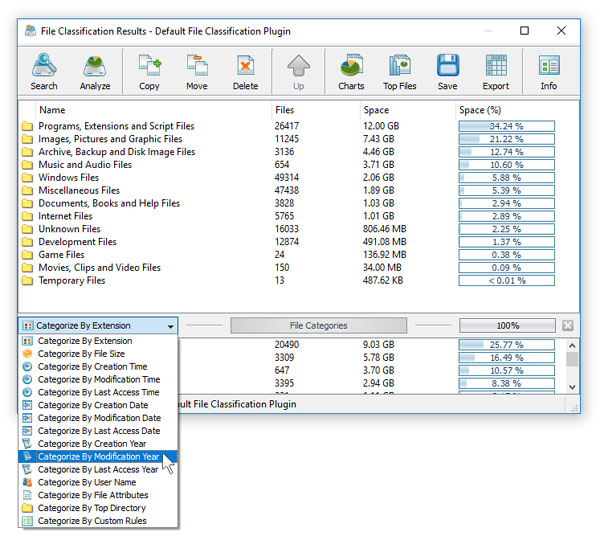The width and height of the screenshot is (600, 536).
Task: Choose Categorize By Last Access Date option
Action: click(x=98, y=431)
